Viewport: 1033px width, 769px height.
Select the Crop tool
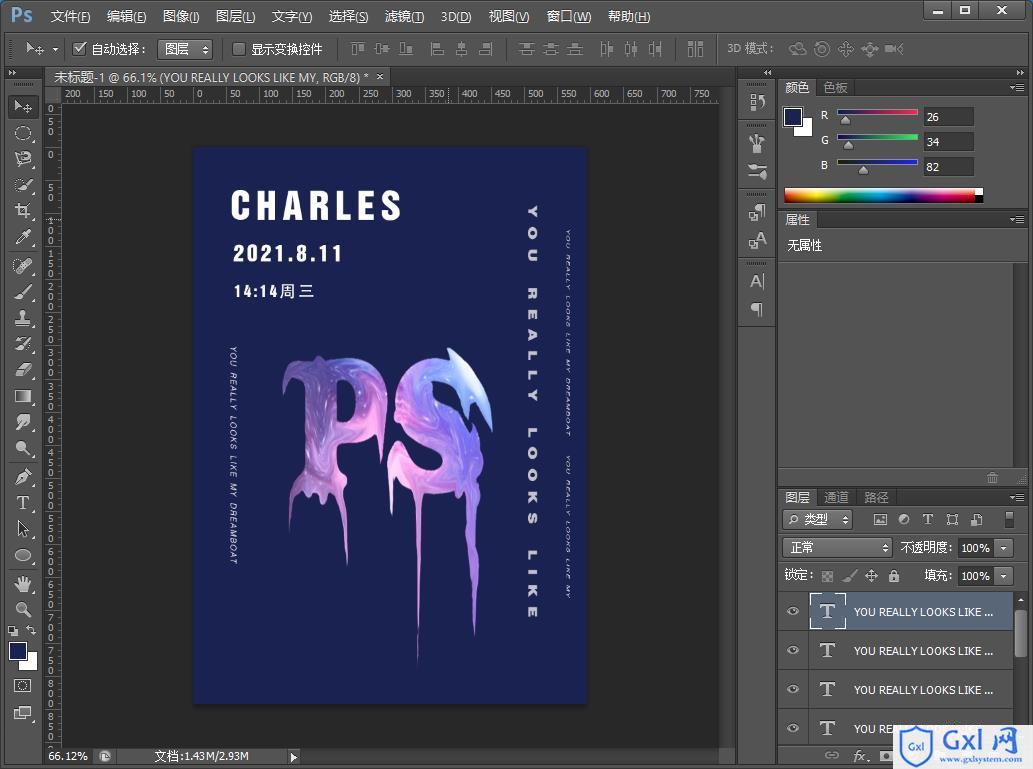23,211
